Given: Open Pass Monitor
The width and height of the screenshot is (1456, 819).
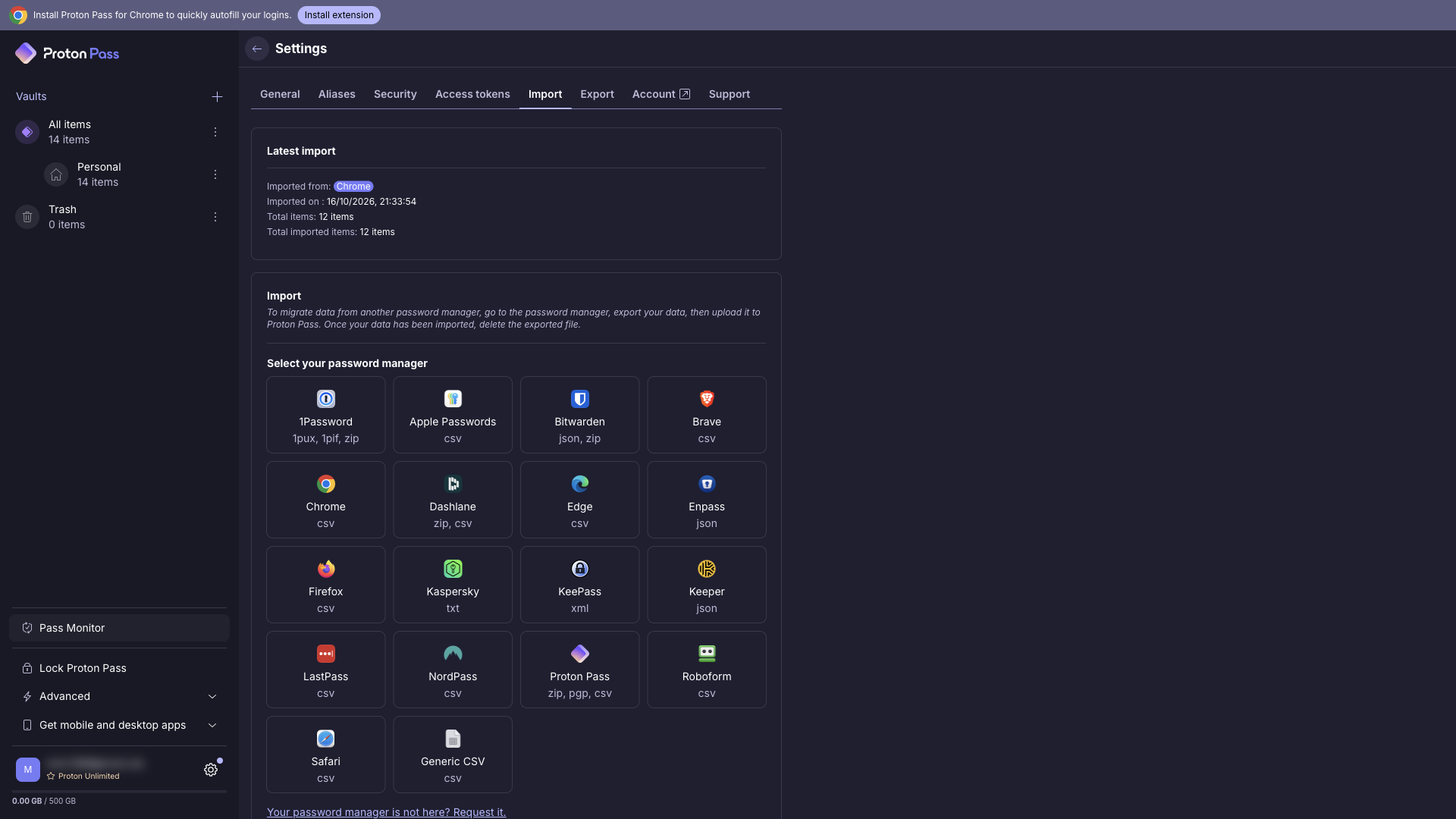Looking at the screenshot, I should 119,628.
